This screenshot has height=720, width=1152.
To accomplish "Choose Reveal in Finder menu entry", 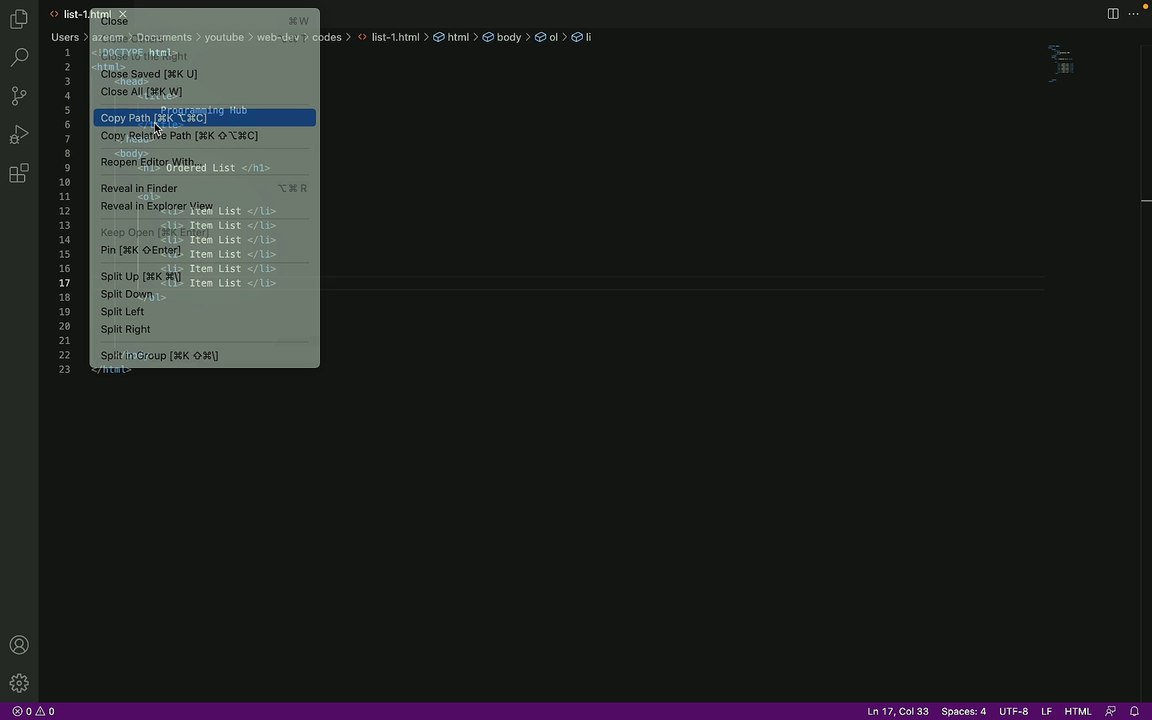I will point(139,188).
